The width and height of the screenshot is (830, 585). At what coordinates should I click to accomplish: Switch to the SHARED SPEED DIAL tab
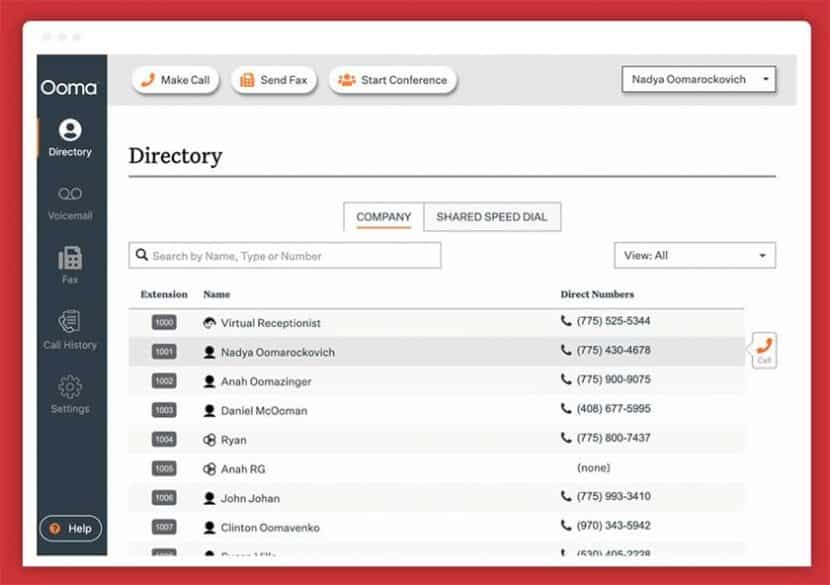(x=492, y=217)
